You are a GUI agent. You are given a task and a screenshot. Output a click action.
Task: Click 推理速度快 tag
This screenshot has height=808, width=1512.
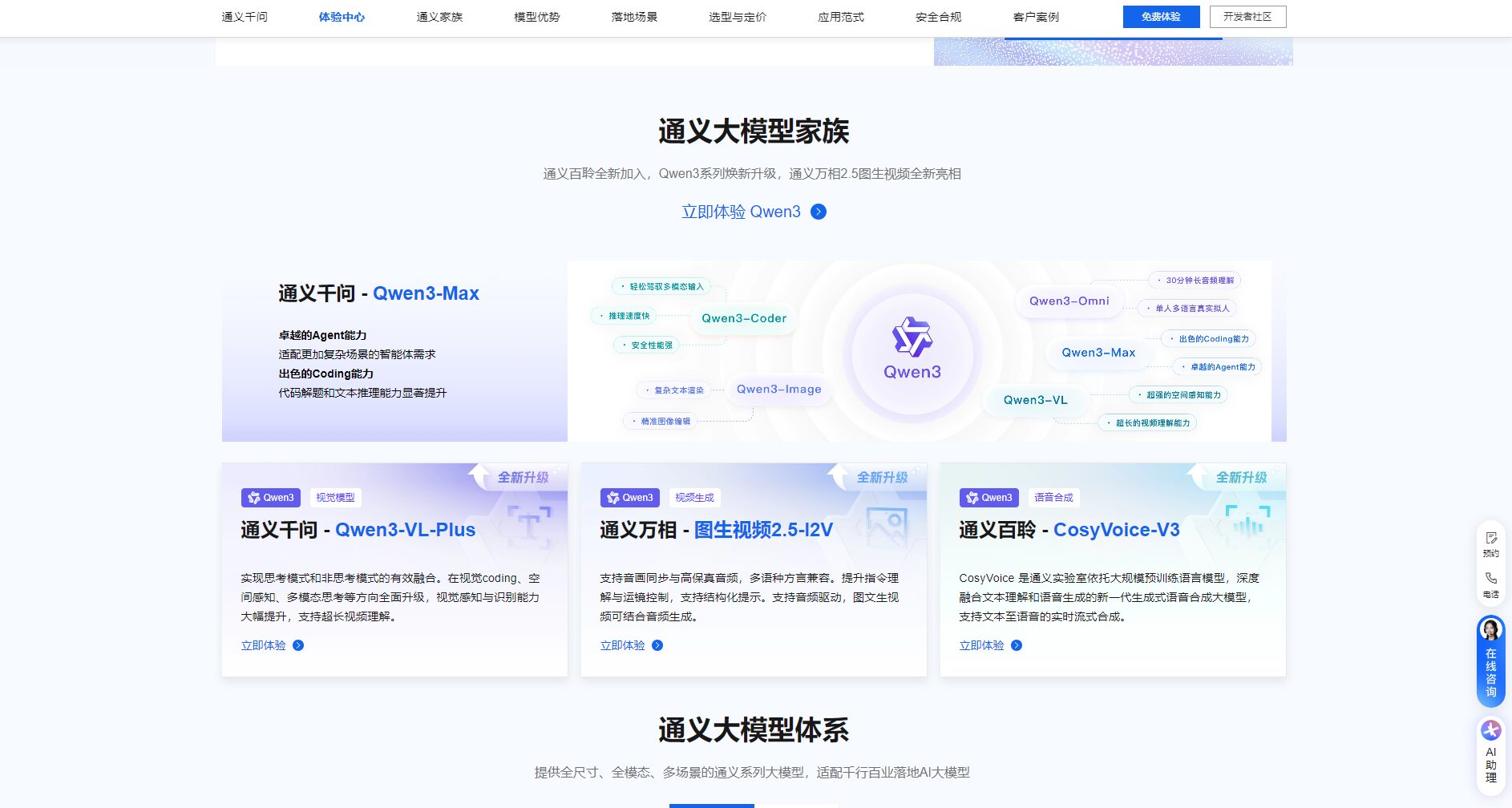624,316
